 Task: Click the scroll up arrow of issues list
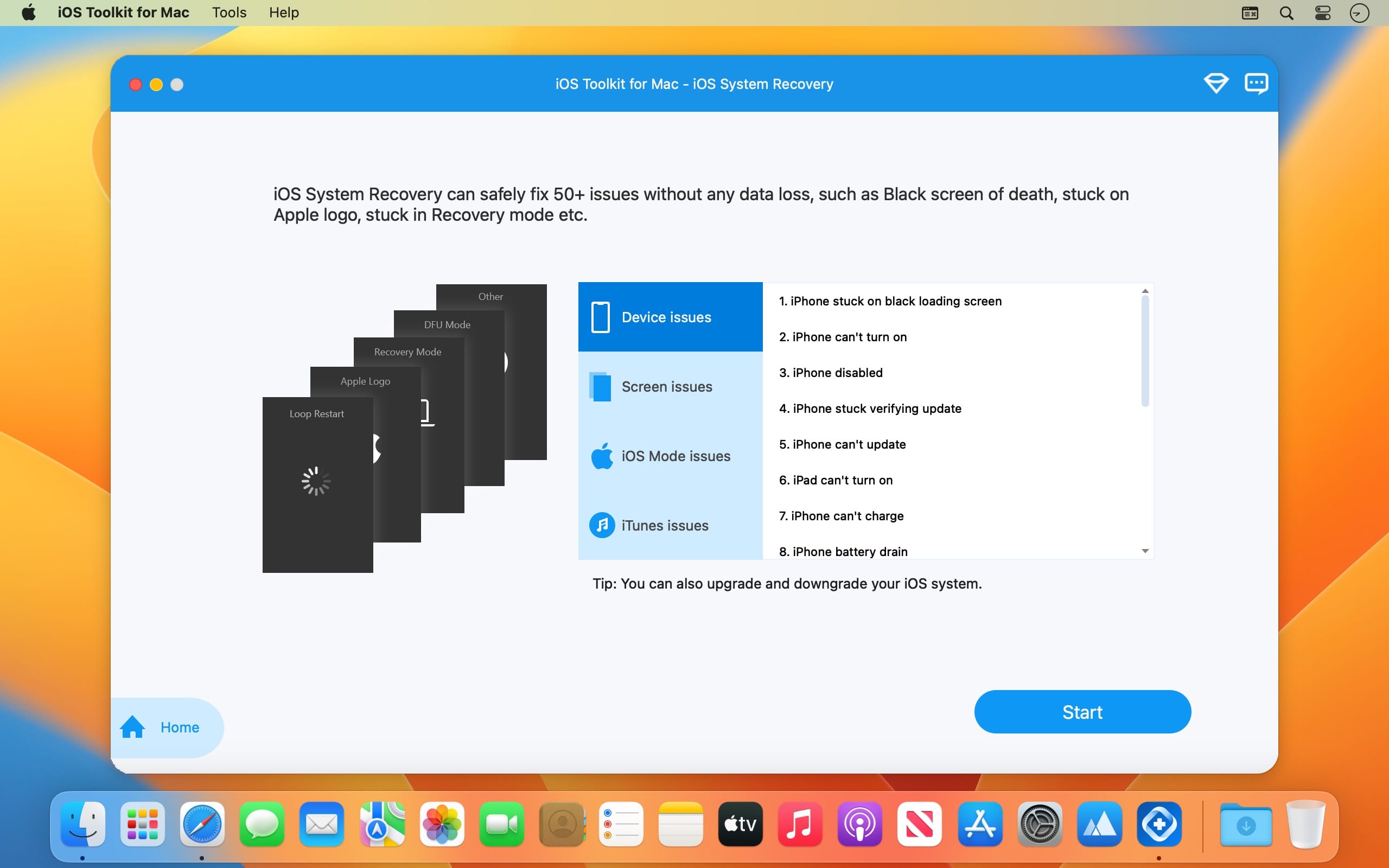(x=1144, y=291)
